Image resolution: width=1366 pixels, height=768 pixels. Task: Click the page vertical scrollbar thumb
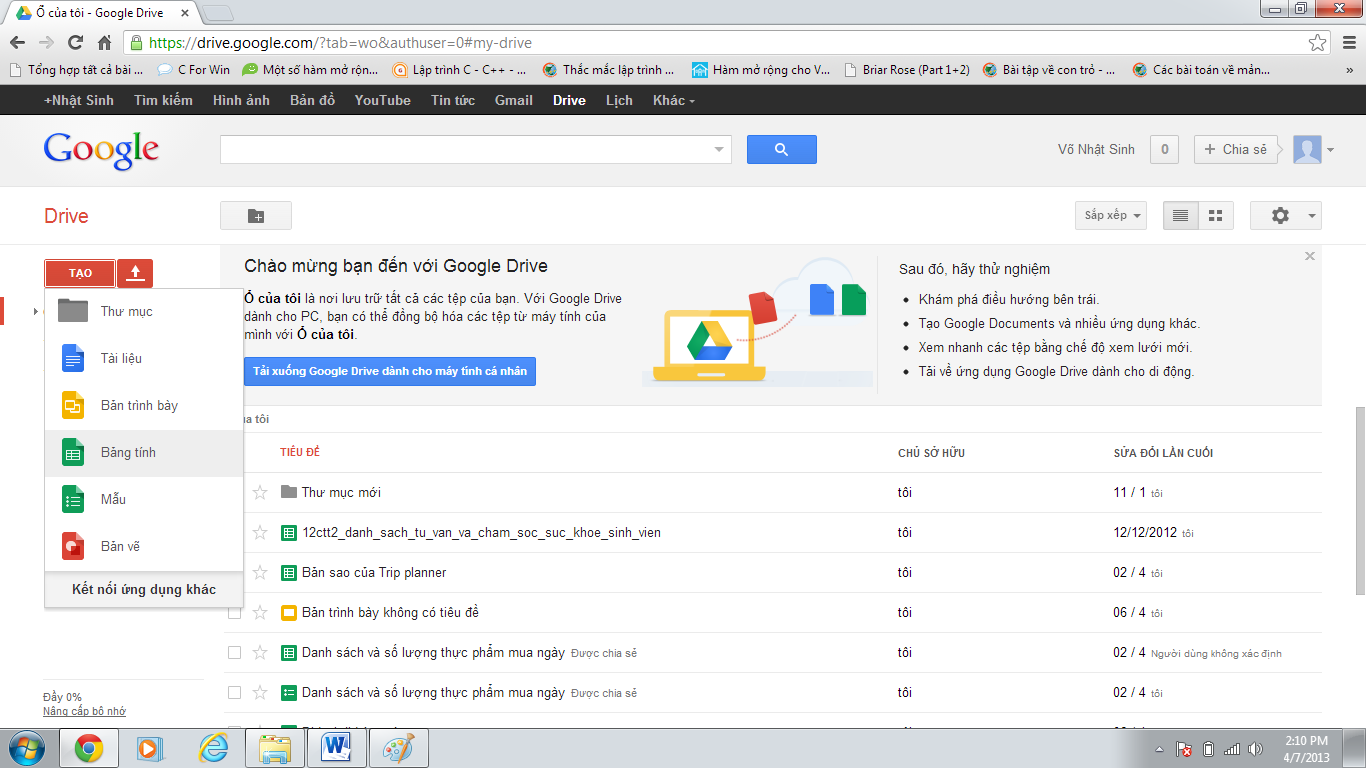coord(1359,500)
